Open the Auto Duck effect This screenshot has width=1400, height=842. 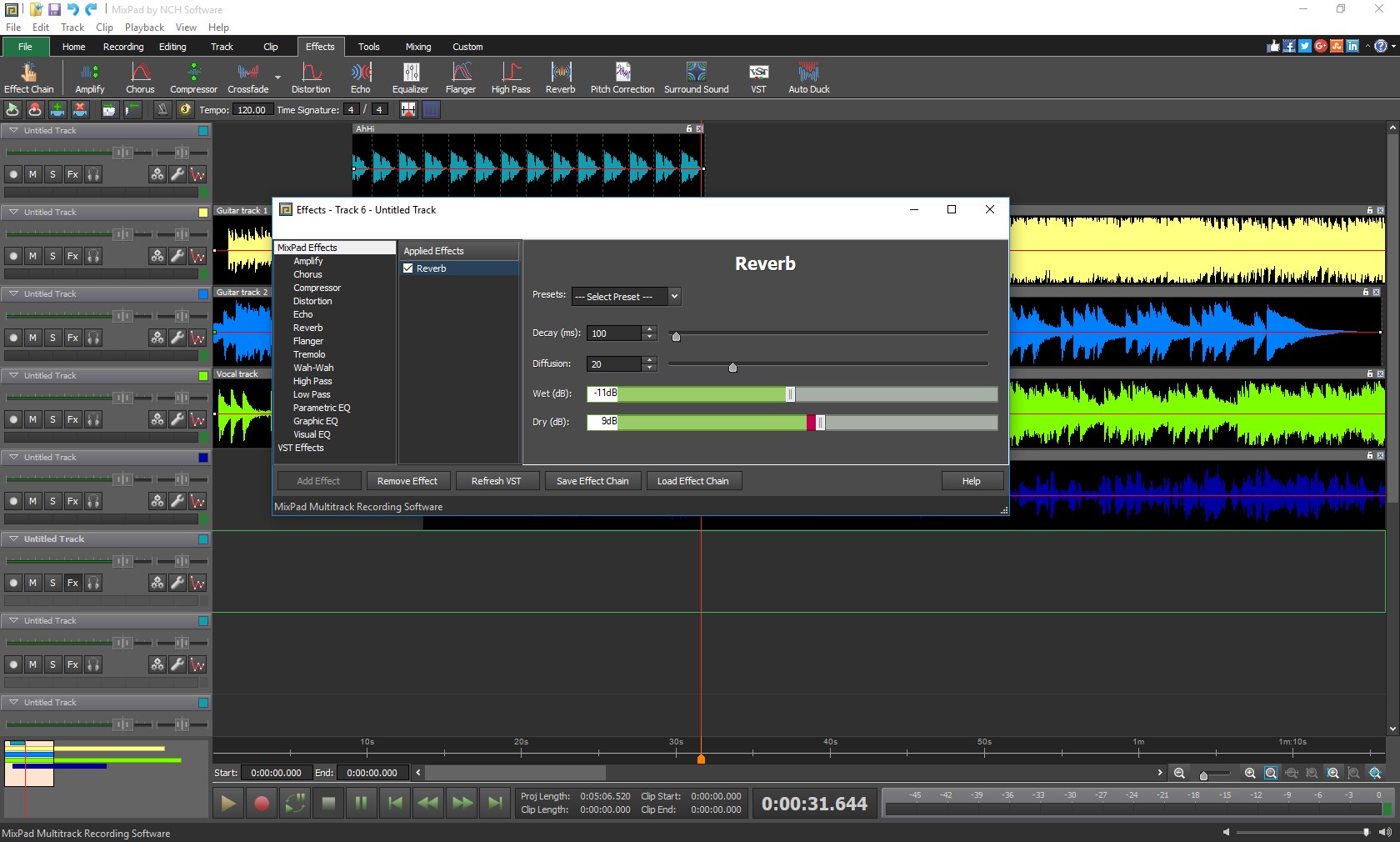coord(807,77)
